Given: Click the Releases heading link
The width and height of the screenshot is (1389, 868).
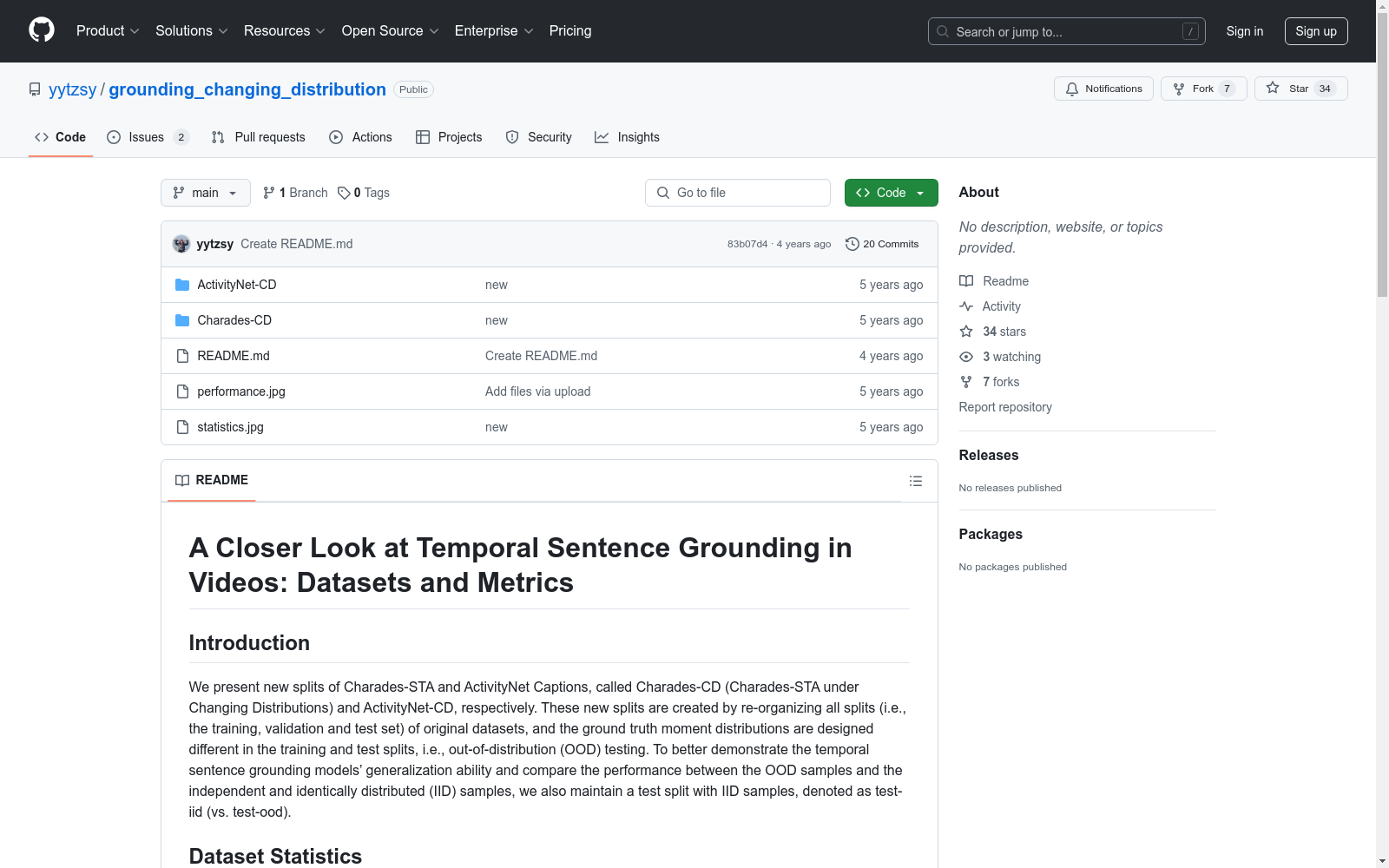Looking at the screenshot, I should tap(989, 455).
